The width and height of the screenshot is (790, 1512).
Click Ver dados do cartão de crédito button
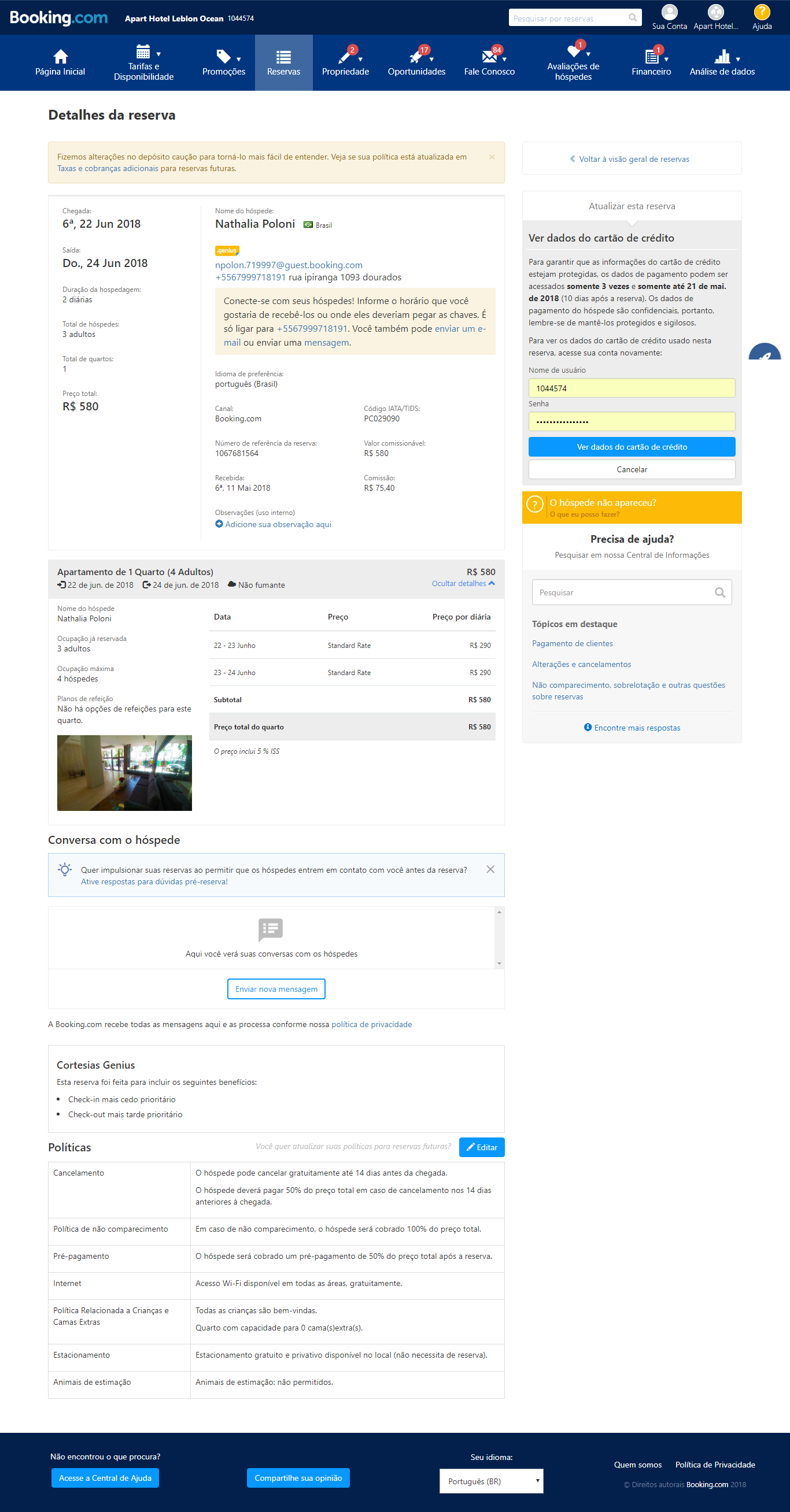click(x=632, y=447)
